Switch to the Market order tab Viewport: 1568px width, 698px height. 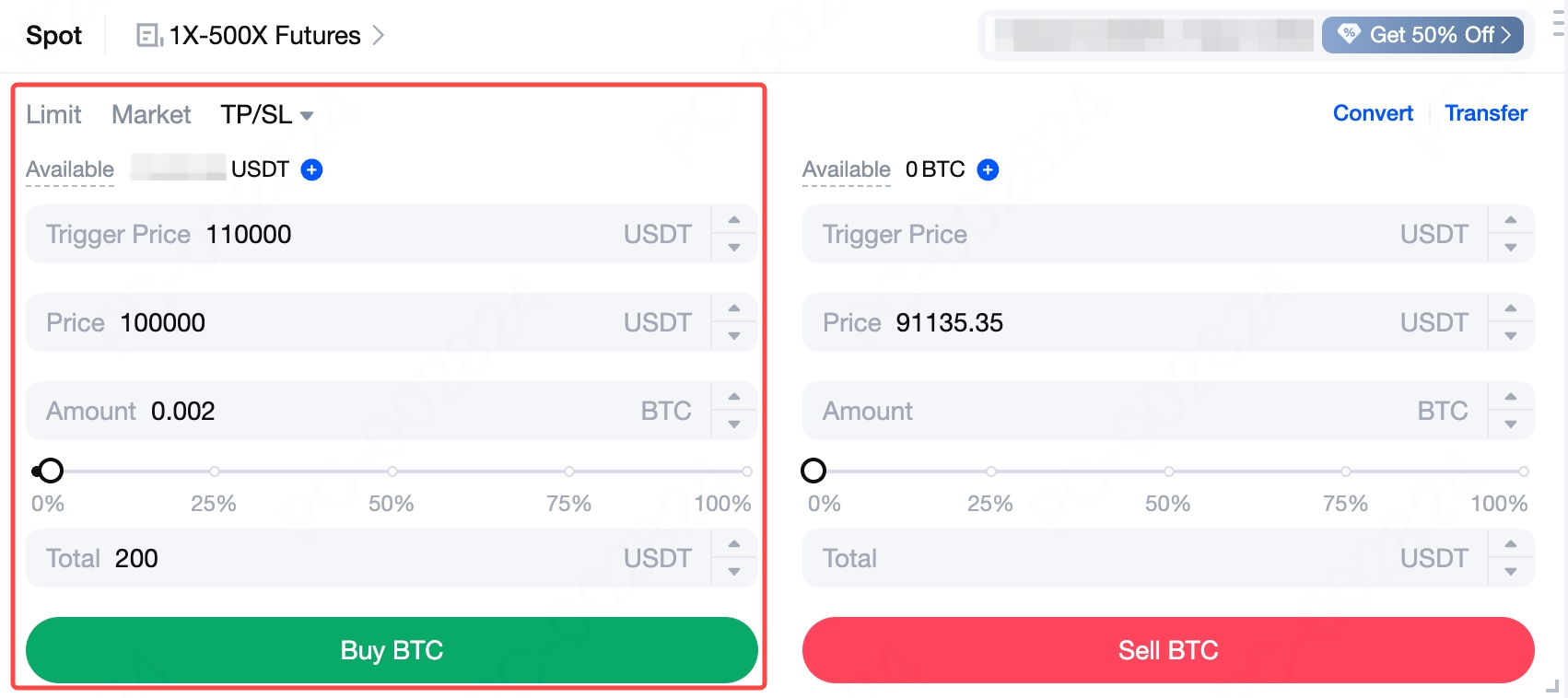point(151,115)
